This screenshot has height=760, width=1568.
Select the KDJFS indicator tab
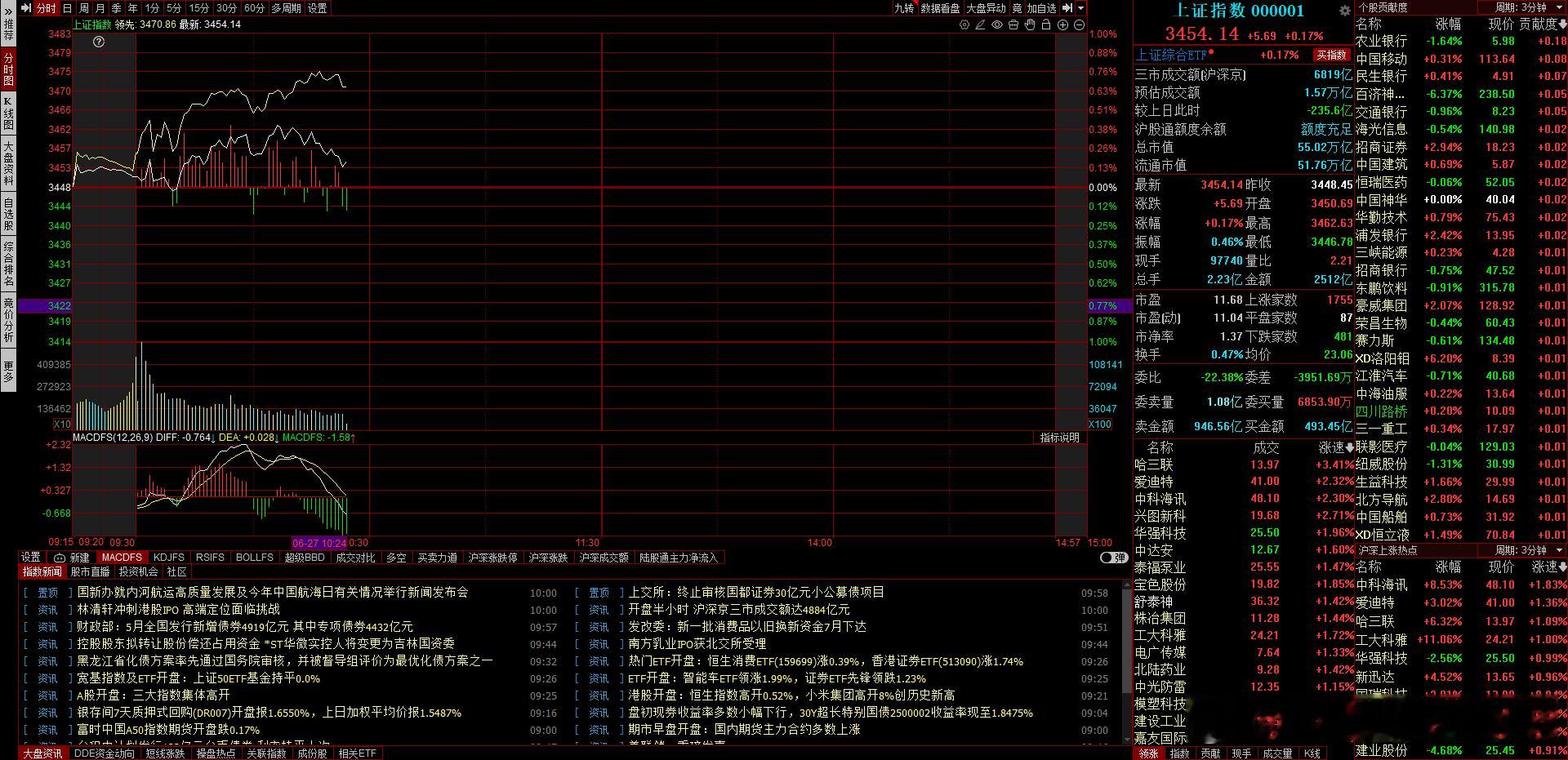coord(169,558)
